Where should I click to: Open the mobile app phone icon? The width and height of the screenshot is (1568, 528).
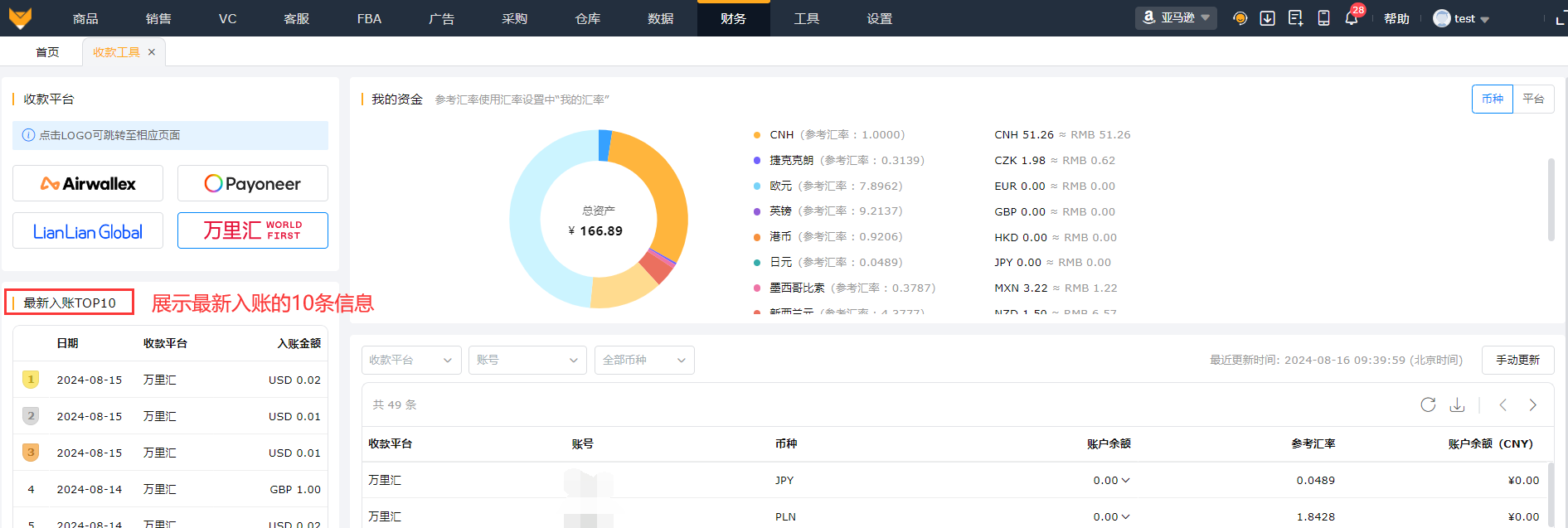1323,18
